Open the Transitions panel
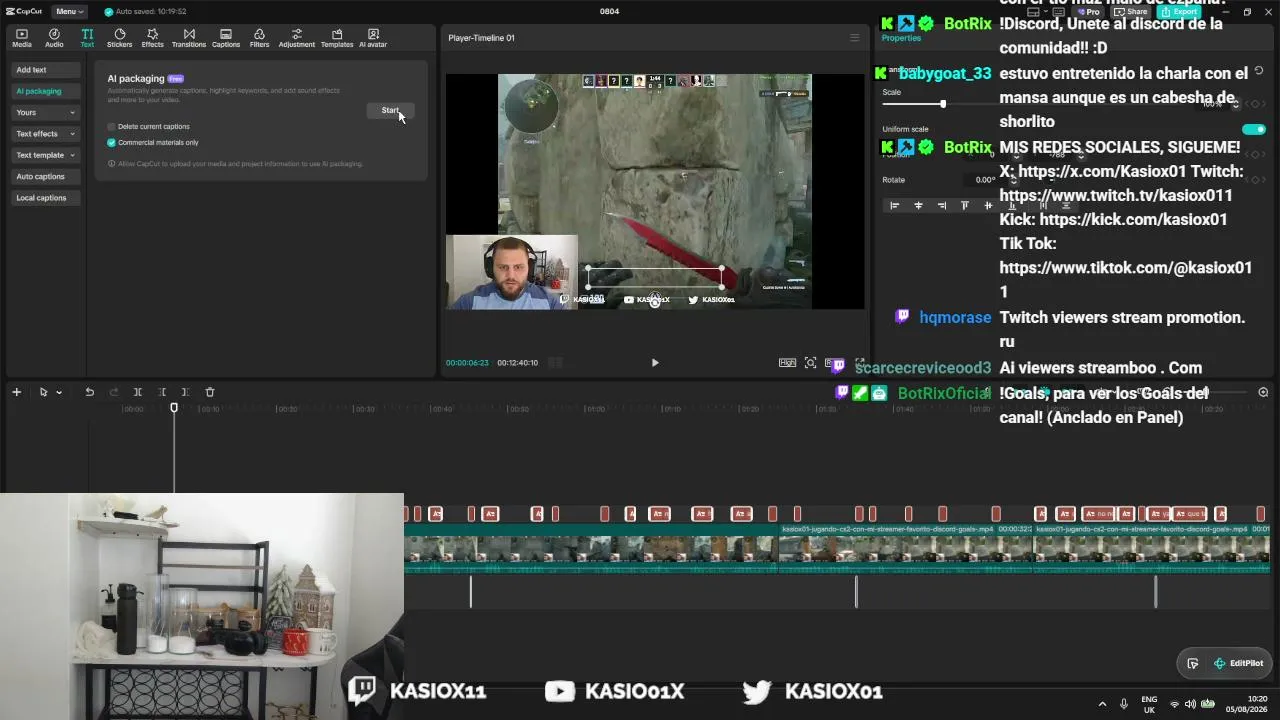Screen dimensions: 1280x720 pos(189,38)
